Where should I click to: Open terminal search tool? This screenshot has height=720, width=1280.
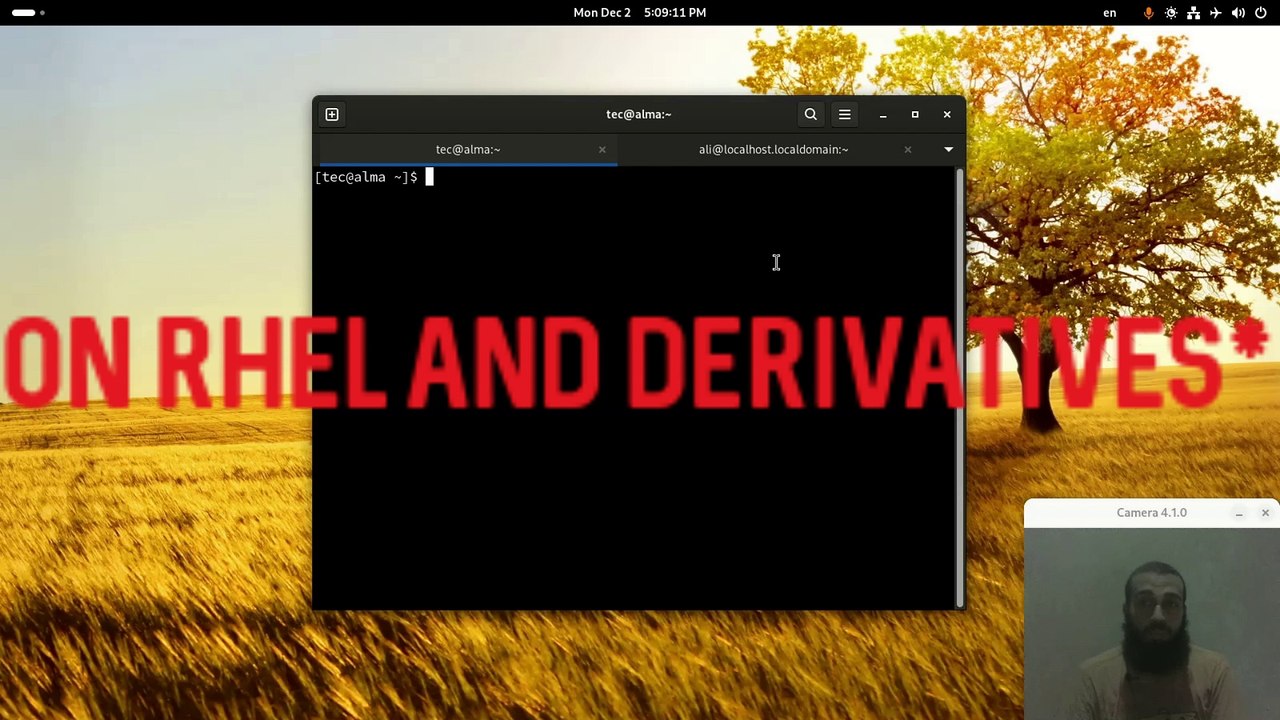[811, 114]
